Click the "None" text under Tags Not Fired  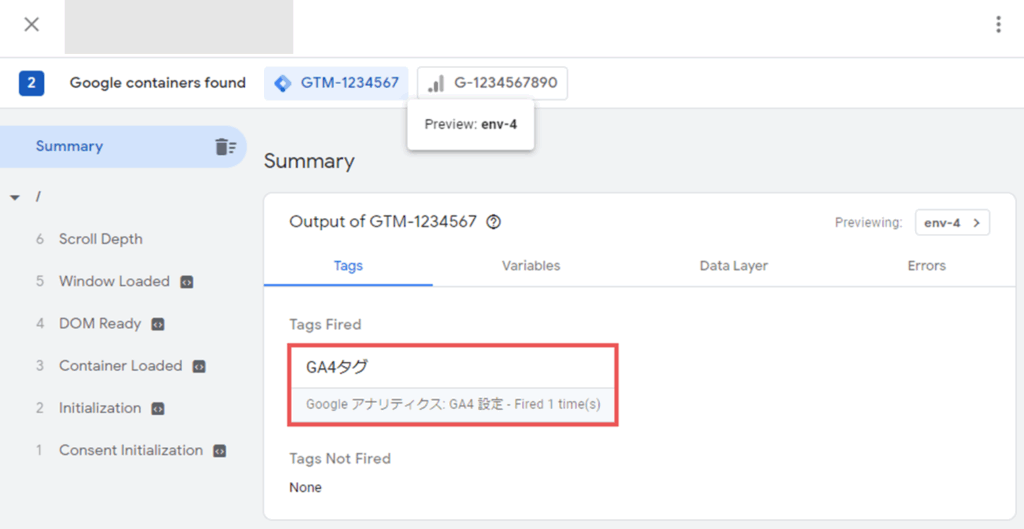coord(306,487)
